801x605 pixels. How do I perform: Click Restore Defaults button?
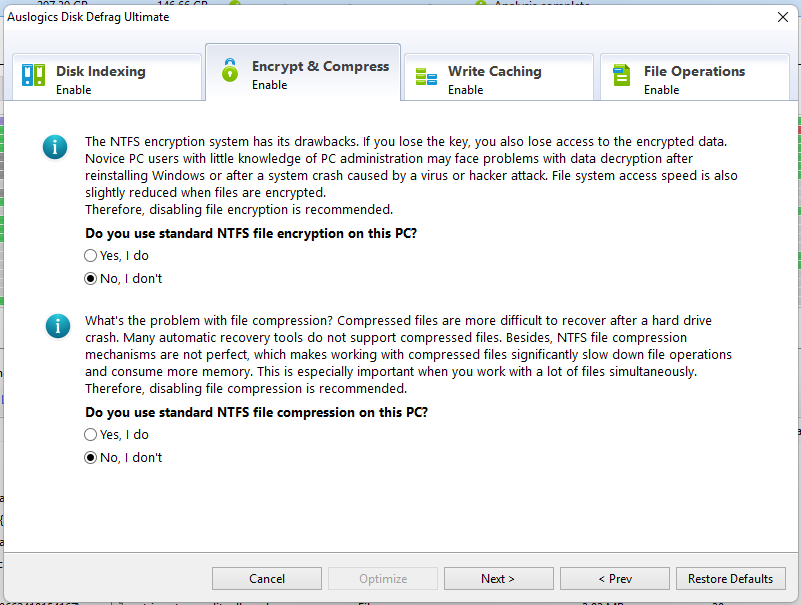coord(730,579)
